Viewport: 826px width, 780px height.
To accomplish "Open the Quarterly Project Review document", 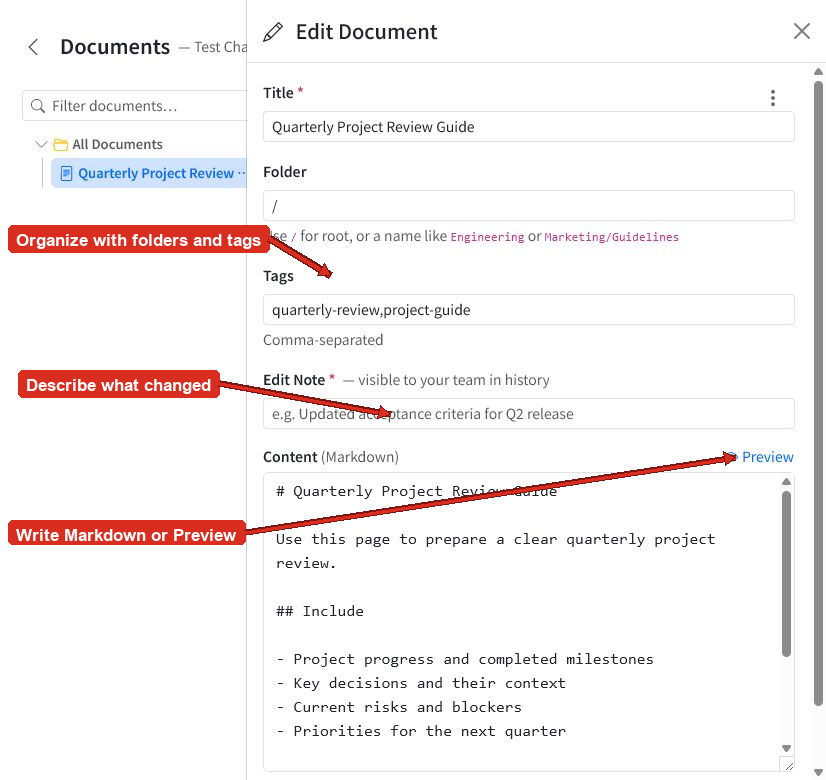I will point(149,173).
